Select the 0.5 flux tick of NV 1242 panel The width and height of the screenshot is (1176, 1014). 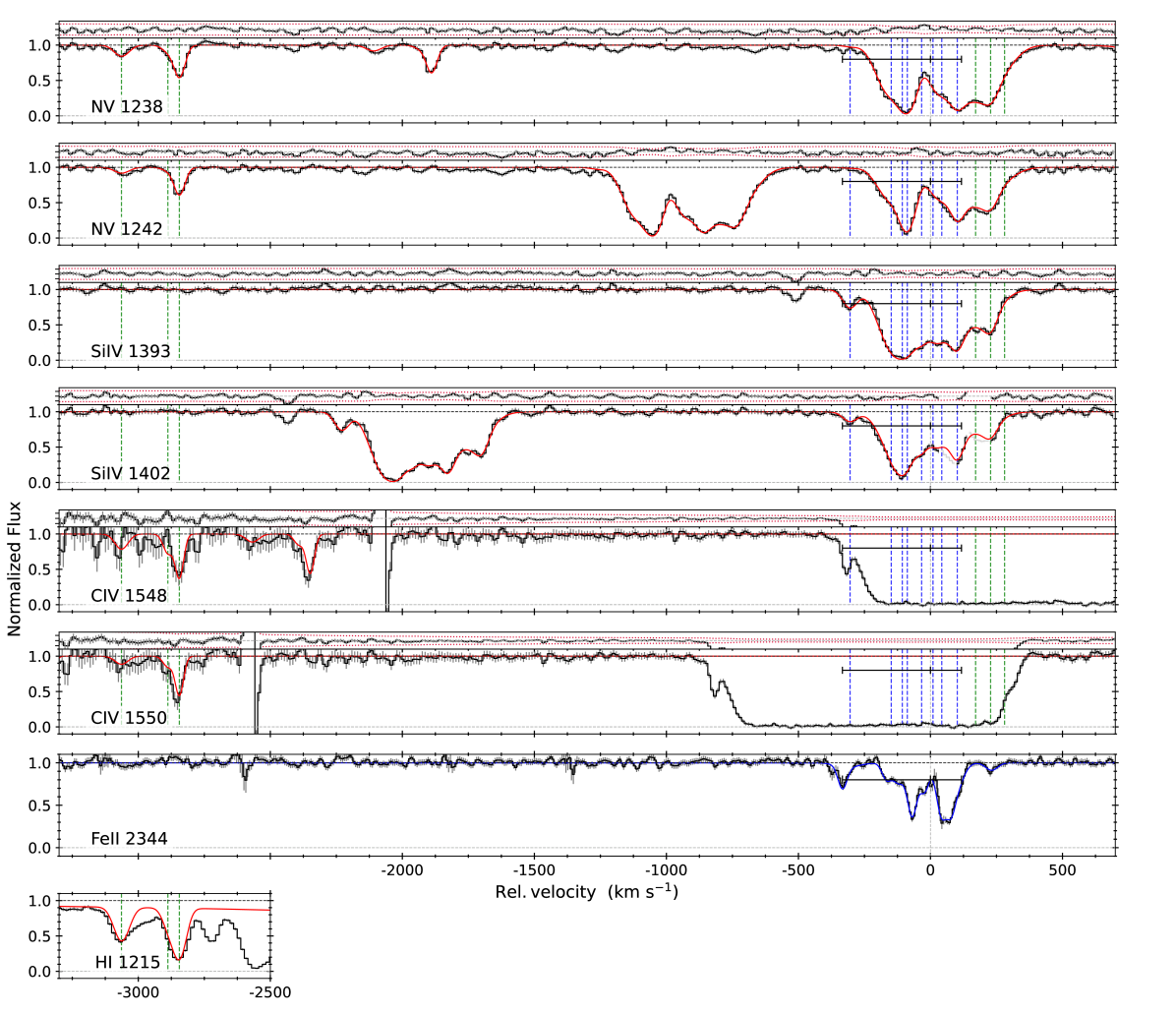click(39, 204)
